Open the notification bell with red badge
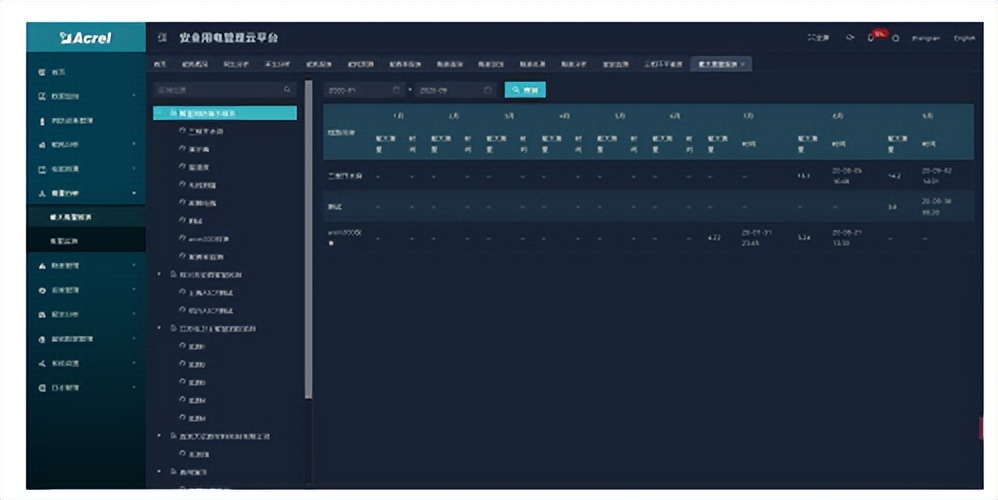 [871, 38]
